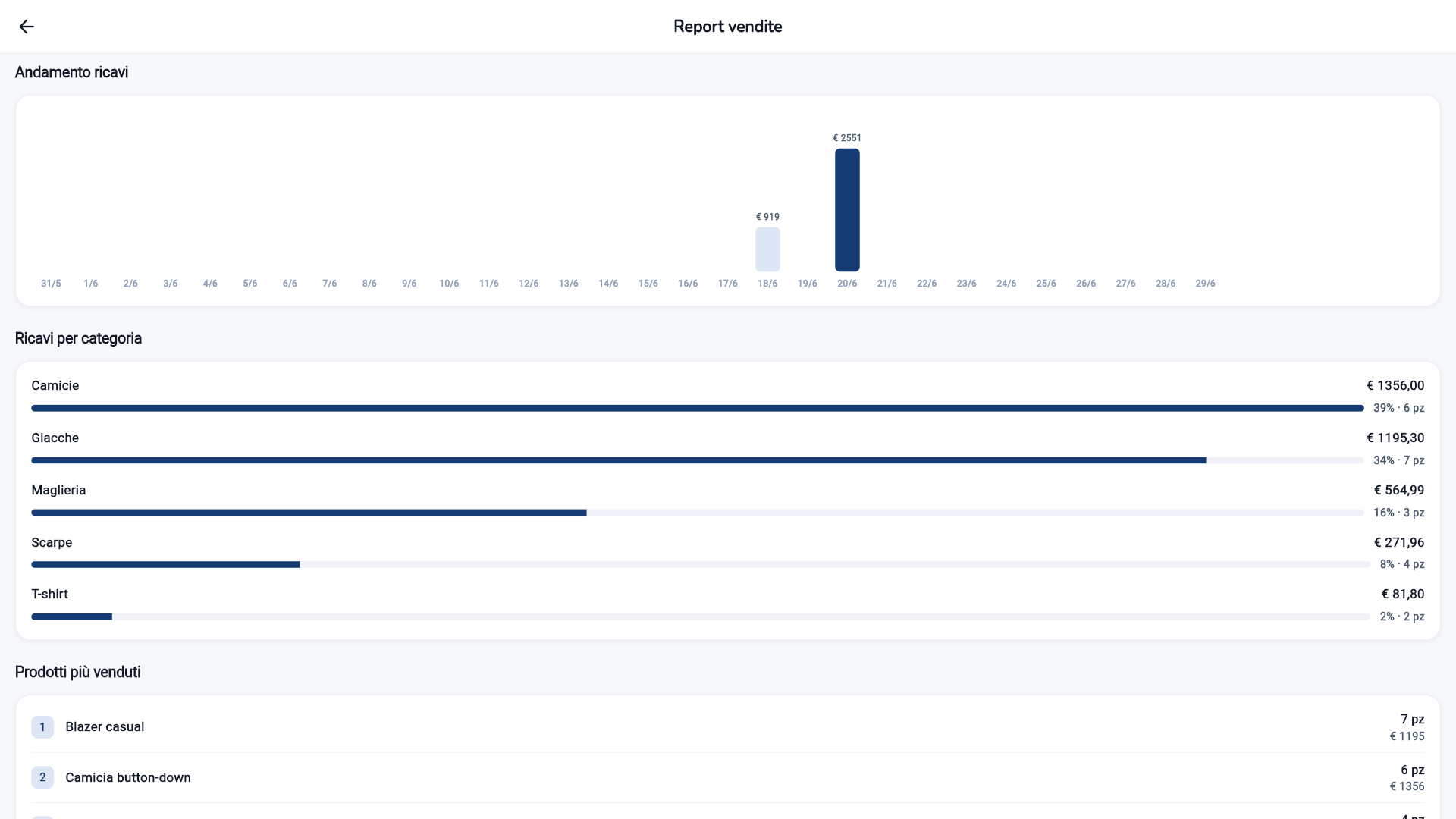Select the Scarpe category name
1456x819 pixels.
tap(52, 542)
